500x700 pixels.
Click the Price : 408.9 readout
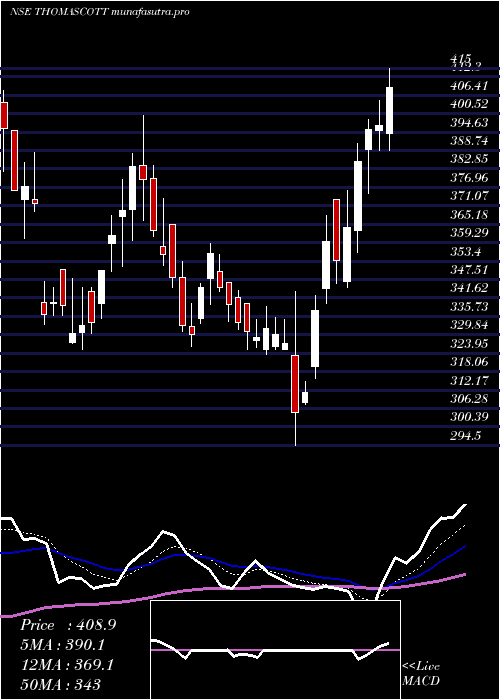68,625
